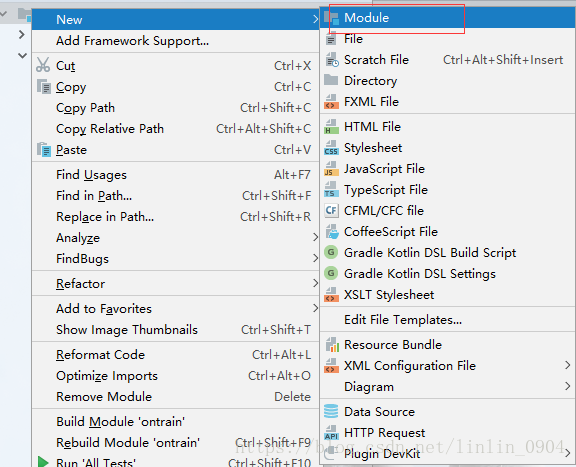Screen dimensions: 576x467
Task: Select Copy Relative Path entry
Action: (175, 129)
